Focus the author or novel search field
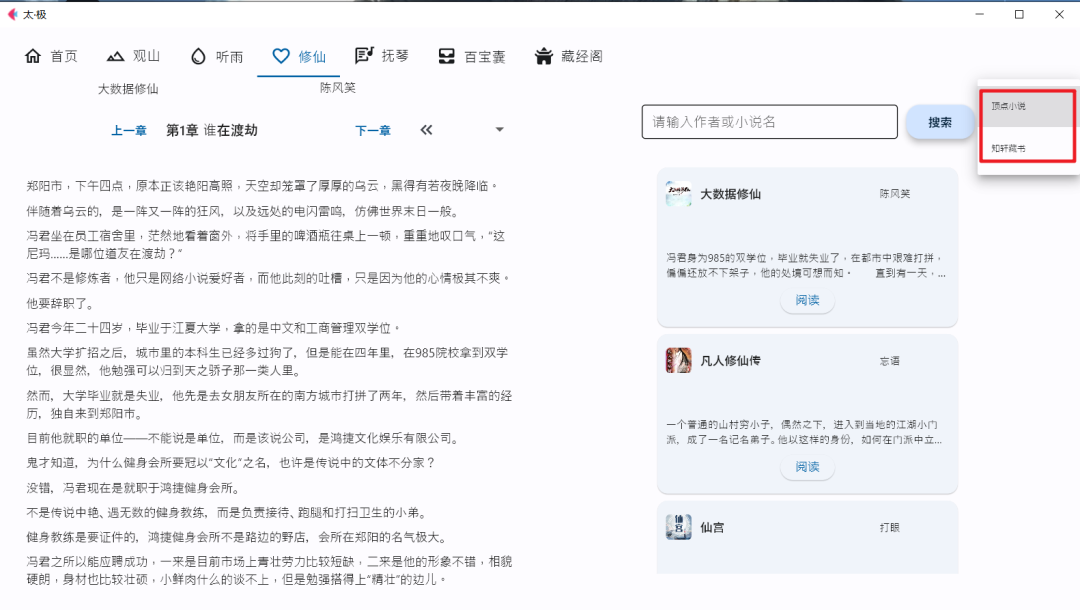The height and width of the screenshot is (610, 1080). click(x=769, y=122)
